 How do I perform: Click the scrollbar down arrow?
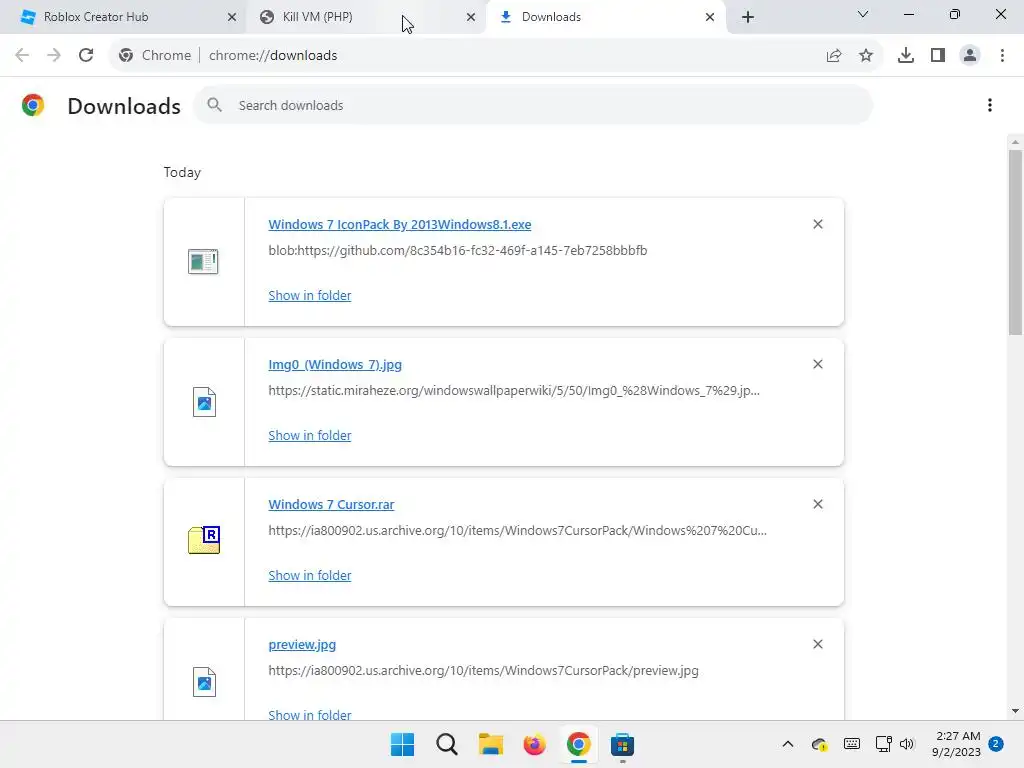coord(1016,711)
